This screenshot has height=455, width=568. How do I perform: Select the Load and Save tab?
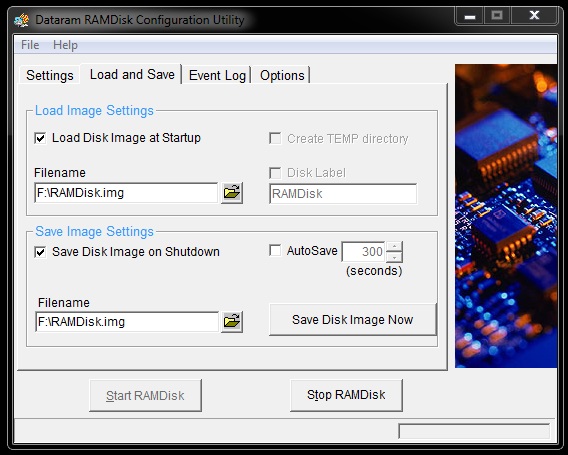(x=132, y=75)
